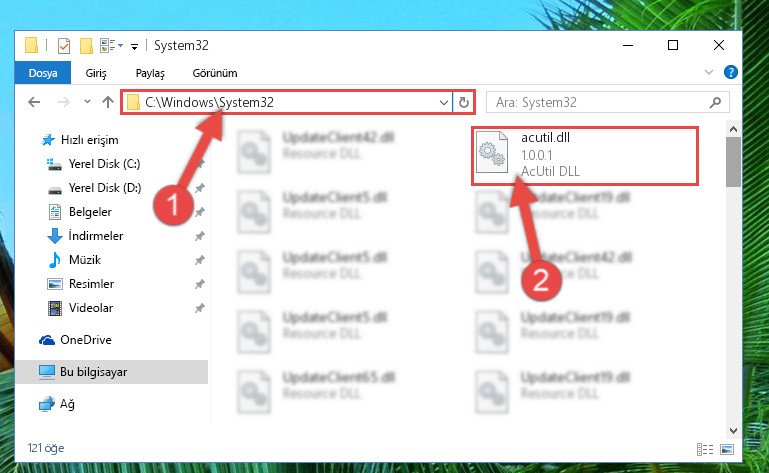Image resolution: width=769 pixels, height=473 pixels.
Task: Select OneDrive in the navigation pane
Action: pyautogui.click(x=85, y=340)
